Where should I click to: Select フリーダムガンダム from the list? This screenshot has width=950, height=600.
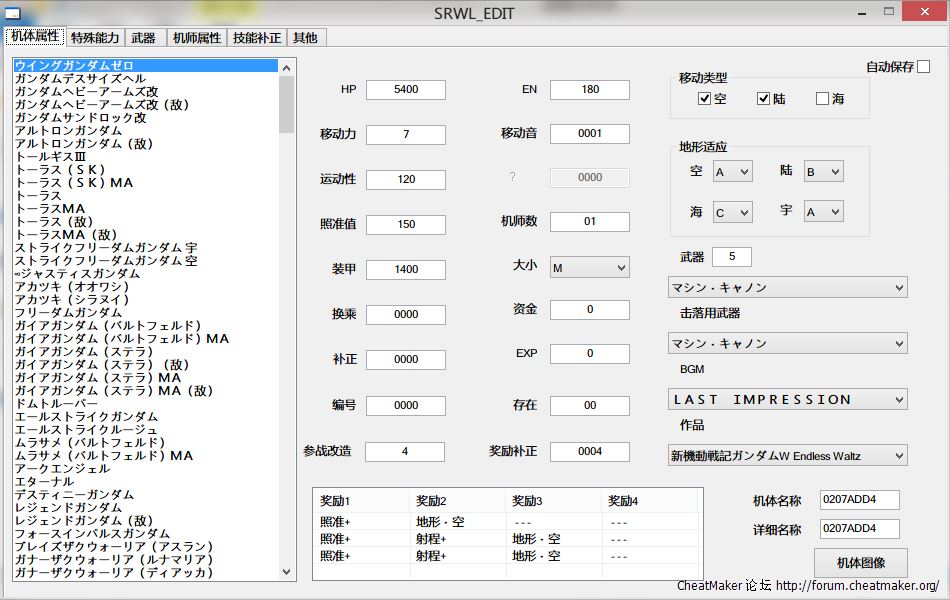click(x=67, y=313)
